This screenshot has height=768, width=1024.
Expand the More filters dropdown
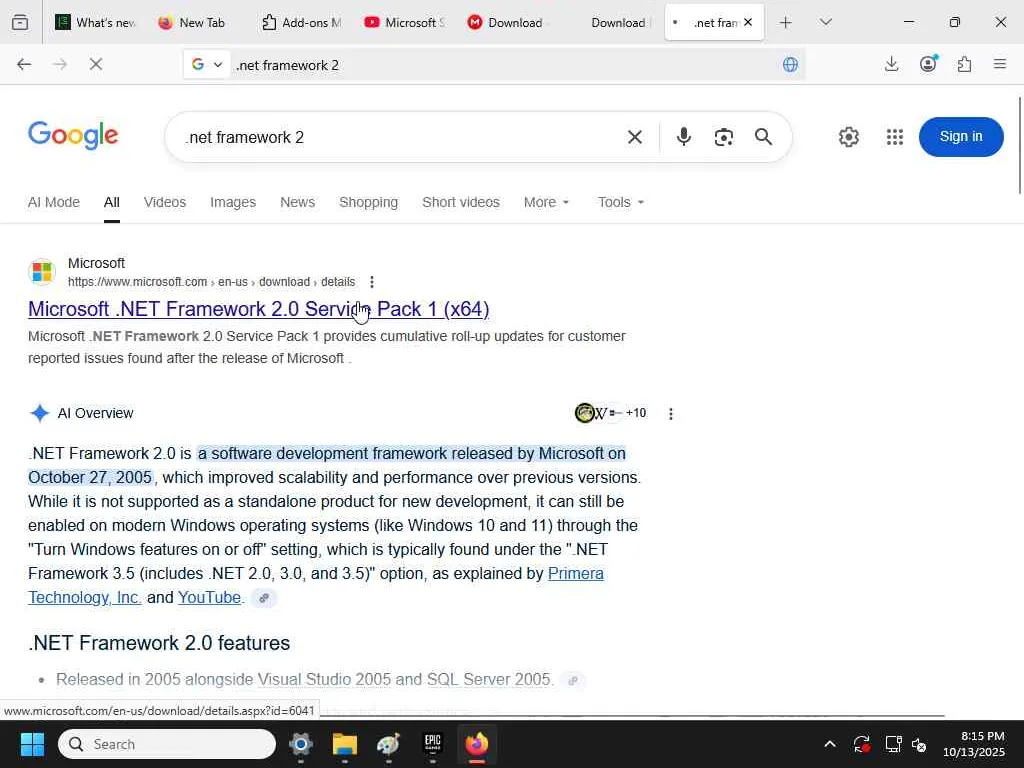[546, 202]
